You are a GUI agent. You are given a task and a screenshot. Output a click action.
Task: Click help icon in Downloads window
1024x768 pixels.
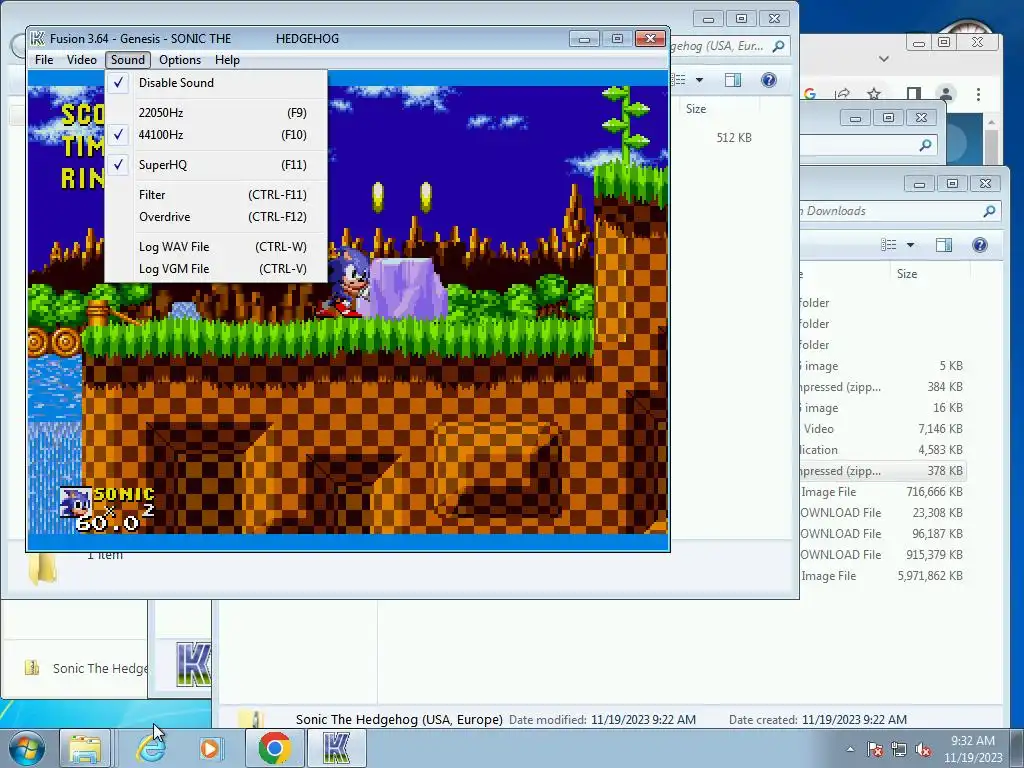coord(980,246)
